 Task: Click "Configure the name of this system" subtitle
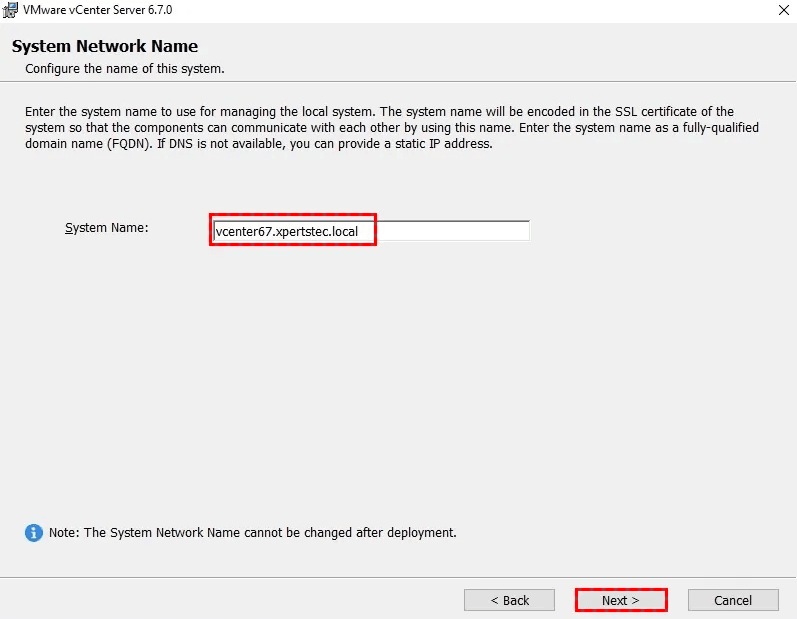tap(125, 69)
